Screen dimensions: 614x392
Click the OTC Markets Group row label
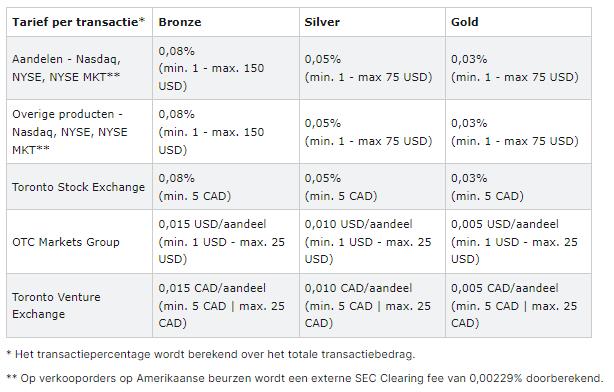[66, 242]
